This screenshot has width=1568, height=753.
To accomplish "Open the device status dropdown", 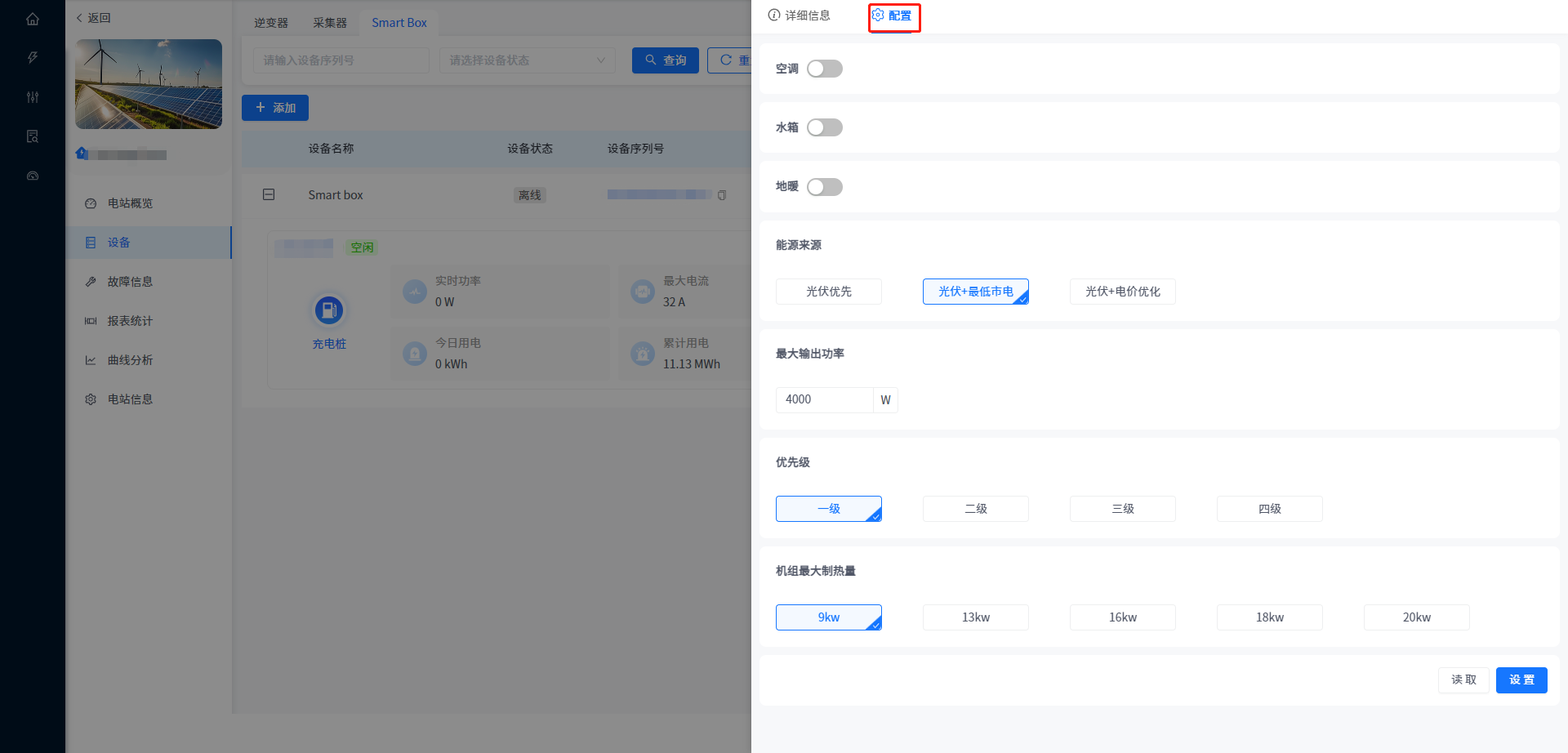I will (527, 60).
